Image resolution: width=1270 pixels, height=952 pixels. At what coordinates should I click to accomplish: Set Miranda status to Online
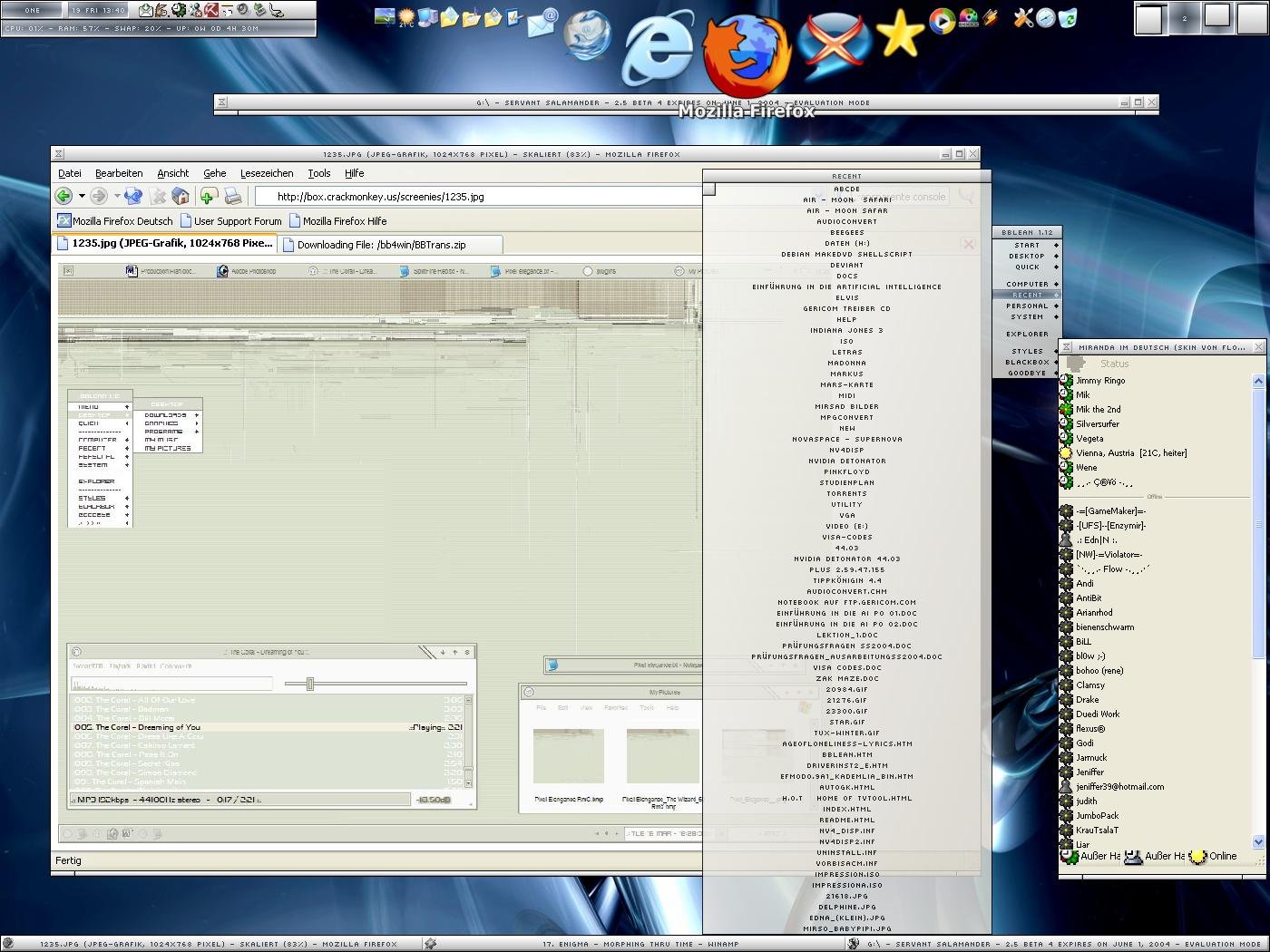(1214, 856)
